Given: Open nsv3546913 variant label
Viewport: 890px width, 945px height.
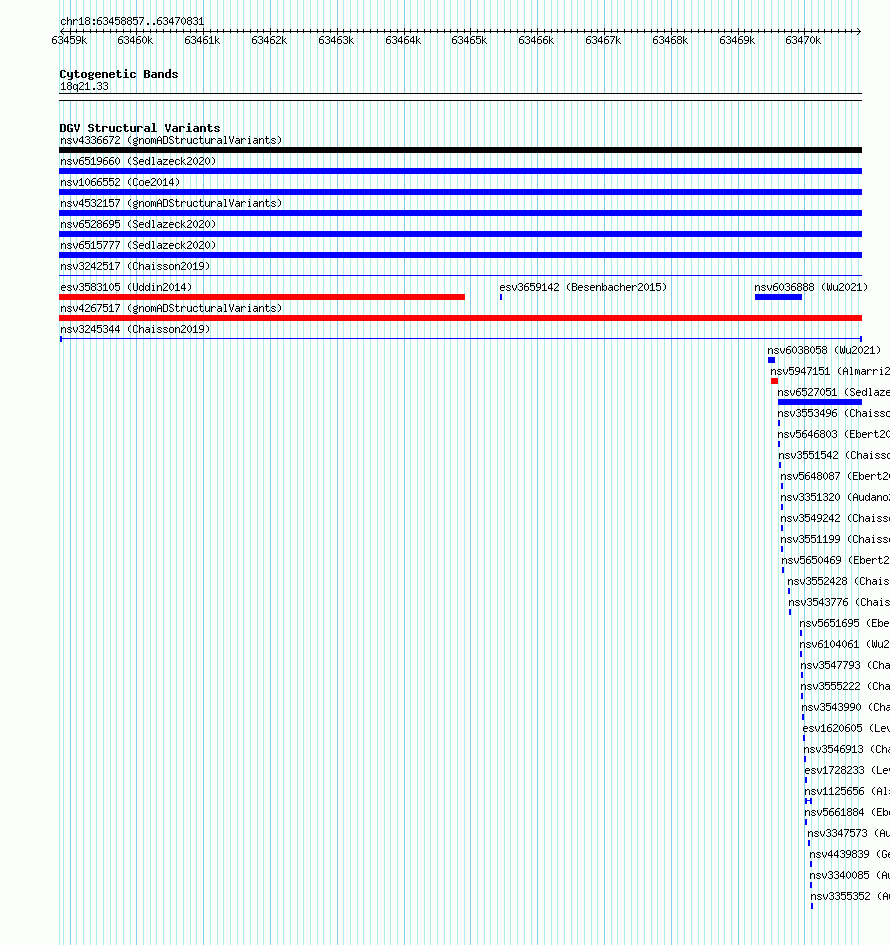Looking at the screenshot, I should [847, 750].
